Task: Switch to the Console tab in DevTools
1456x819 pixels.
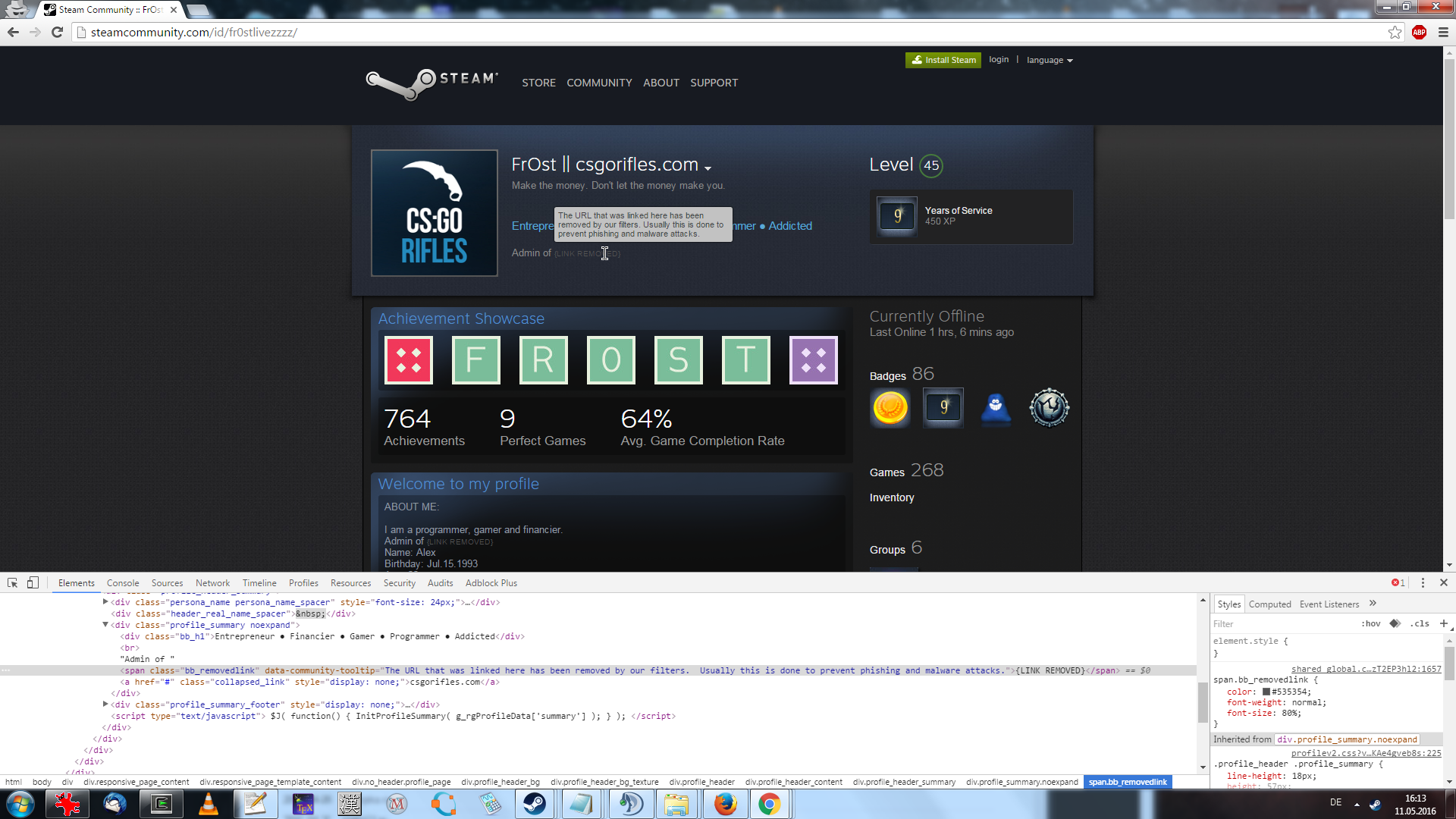Action: click(123, 583)
